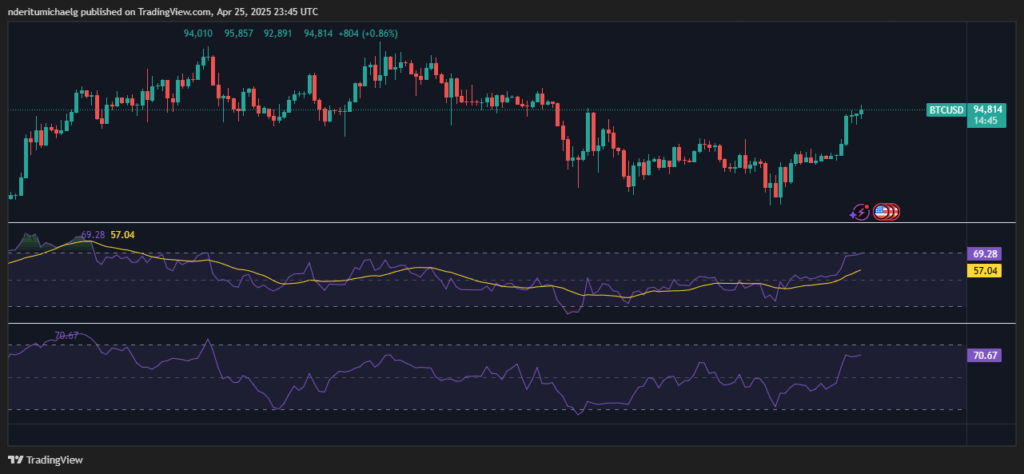Image resolution: width=1024 pixels, height=474 pixels.
Task: Click the +804 (+0.86%) change value
Action: (x=369, y=33)
